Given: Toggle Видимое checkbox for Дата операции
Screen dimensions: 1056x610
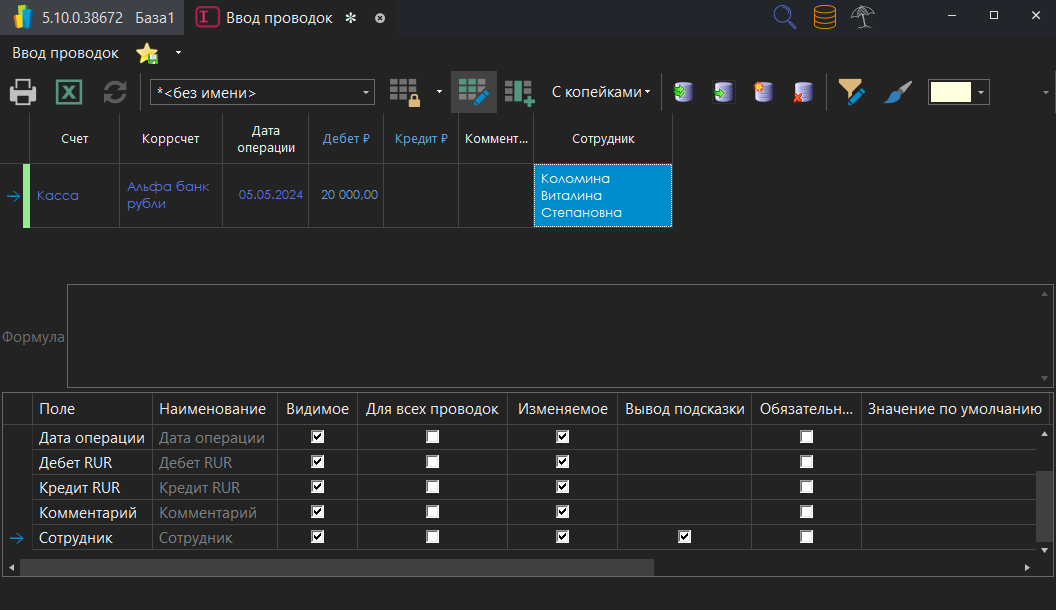Looking at the screenshot, I should coord(318,437).
